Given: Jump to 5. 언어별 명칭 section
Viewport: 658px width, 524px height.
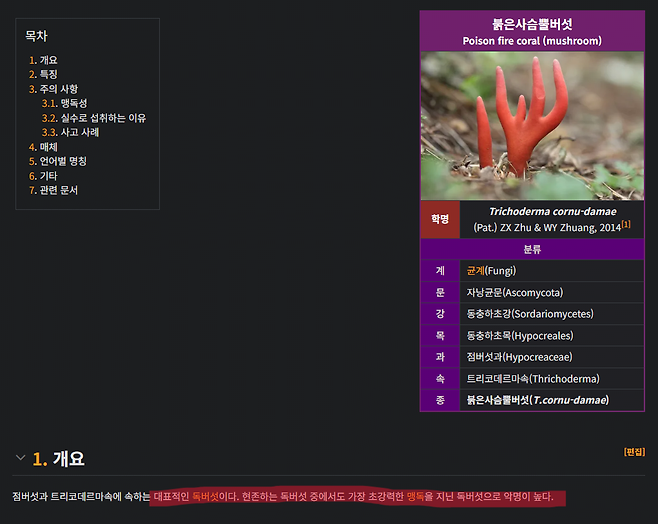Looking at the screenshot, I should click(x=57, y=161).
